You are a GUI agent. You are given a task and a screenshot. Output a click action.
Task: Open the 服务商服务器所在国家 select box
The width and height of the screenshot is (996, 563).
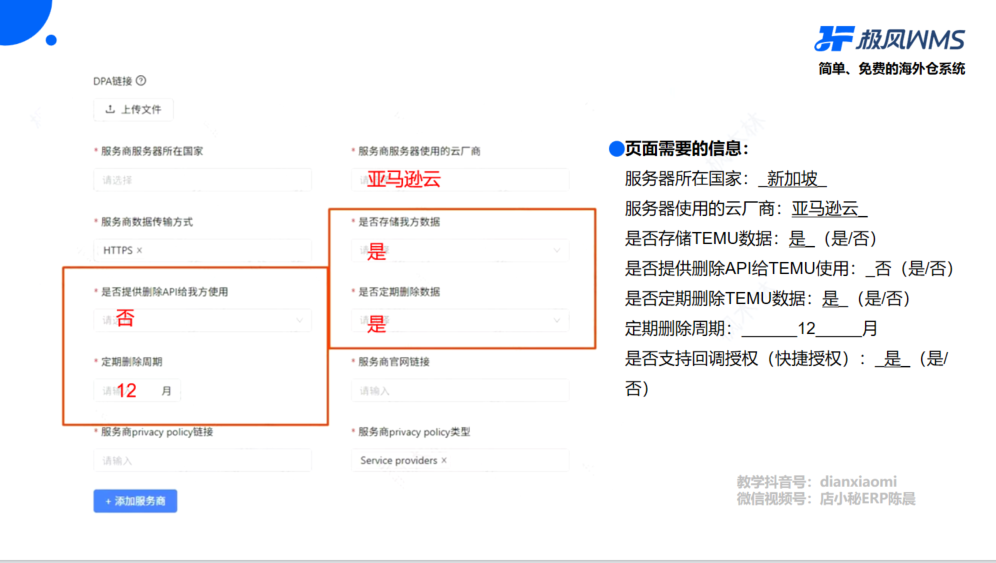[203, 180]
